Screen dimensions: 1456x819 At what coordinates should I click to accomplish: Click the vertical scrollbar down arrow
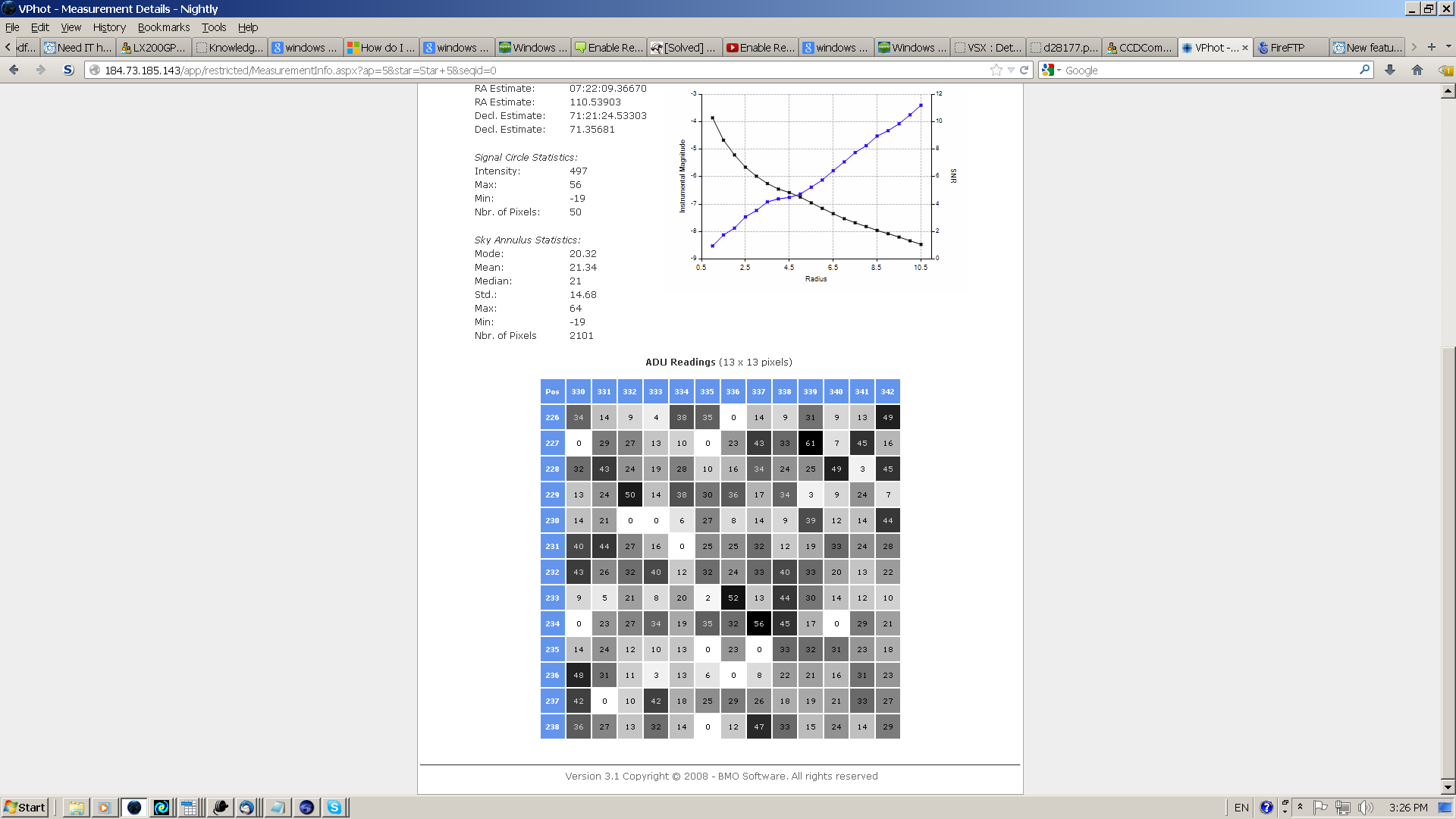point(1448,786)
